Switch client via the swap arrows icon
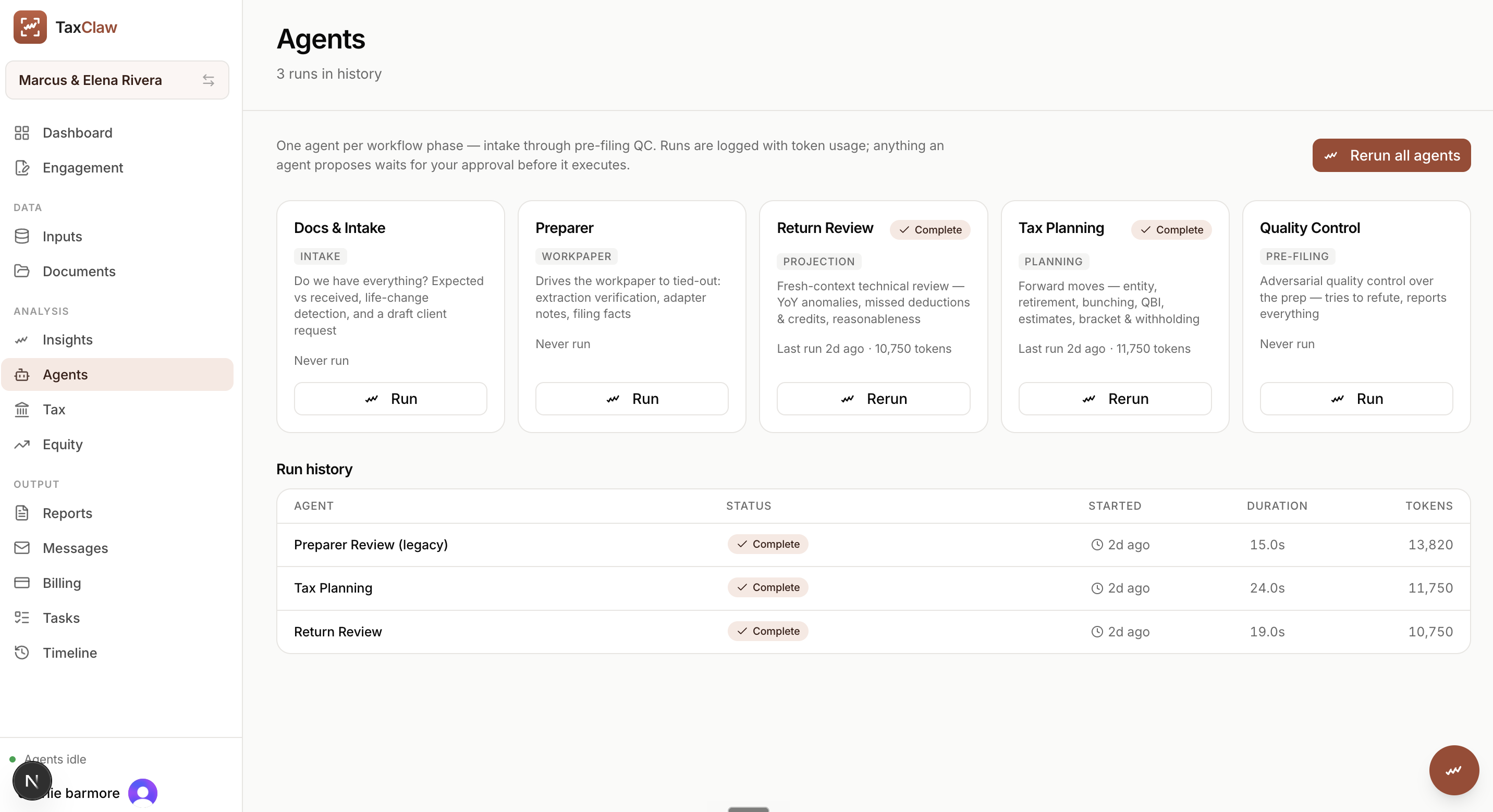 [x=208, y=81]
